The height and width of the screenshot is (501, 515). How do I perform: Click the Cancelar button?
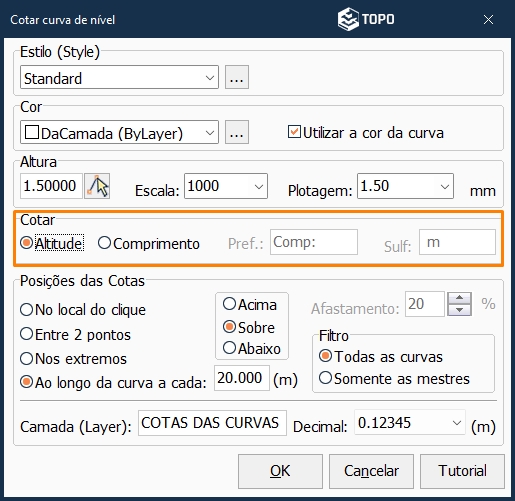click(x=371, y=471)
